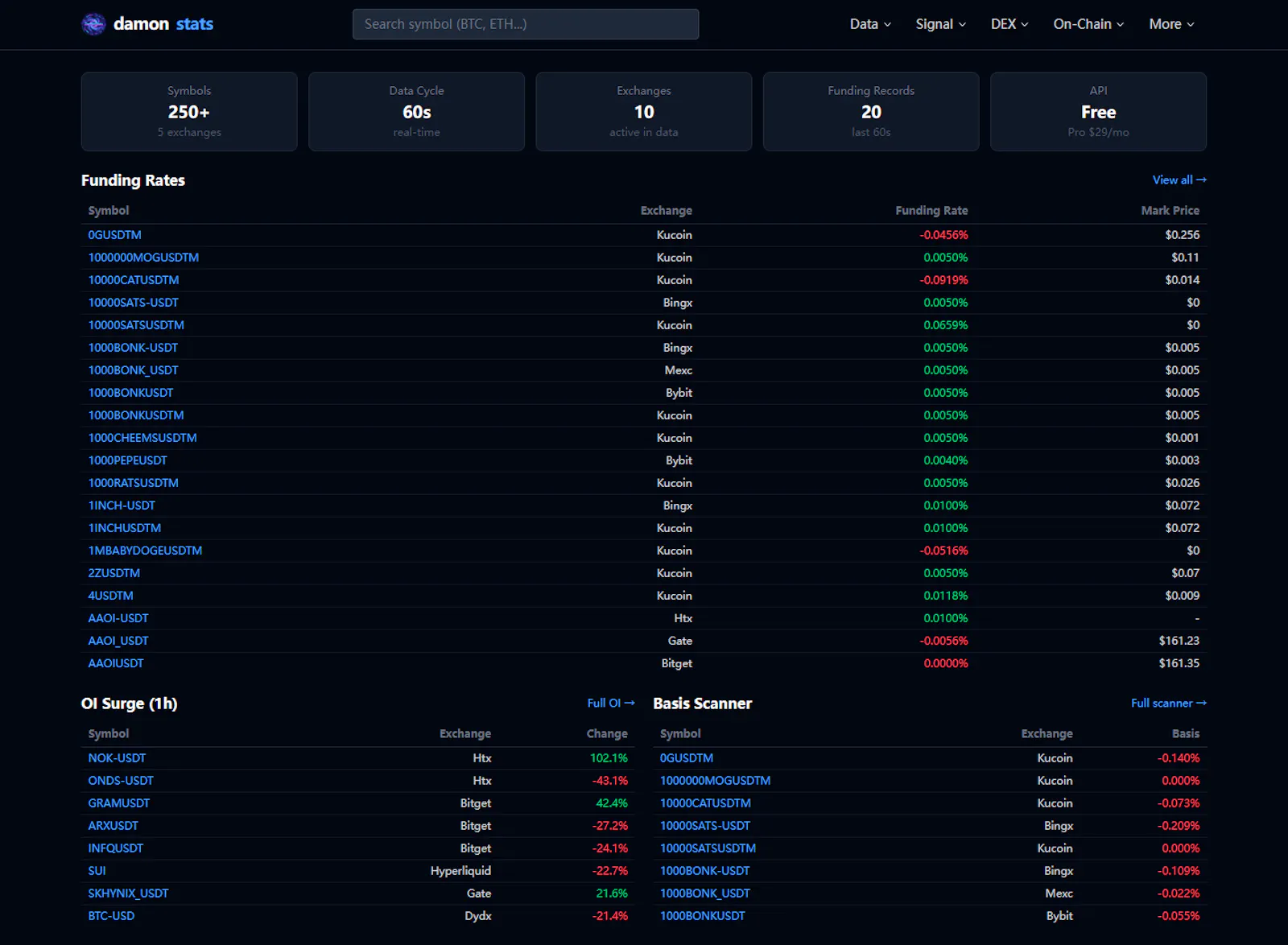Open ARXUSDT in OI Surge
The height and width of the screenshot is (945, 1288).
click(114, 826)
